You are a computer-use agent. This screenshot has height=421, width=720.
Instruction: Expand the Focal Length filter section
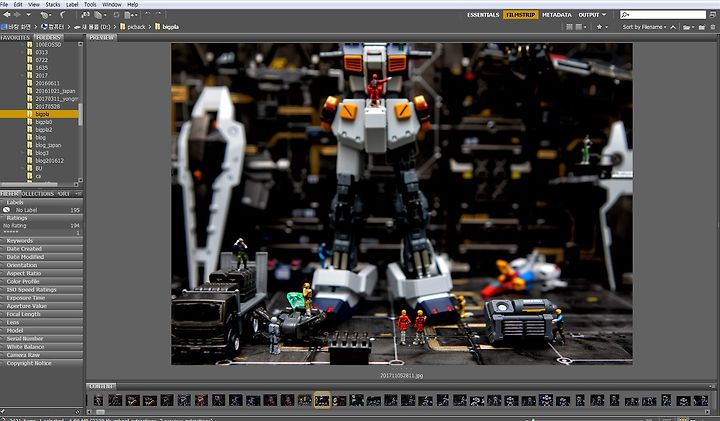(41, 314)
